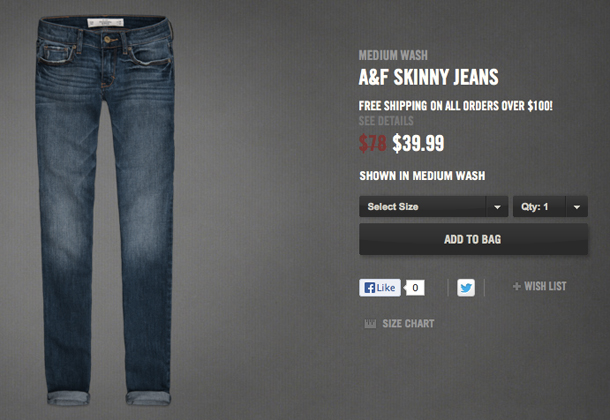Click the arrow on the Select Size box
The width and height of the screenshot is (610, 420).
497,207
